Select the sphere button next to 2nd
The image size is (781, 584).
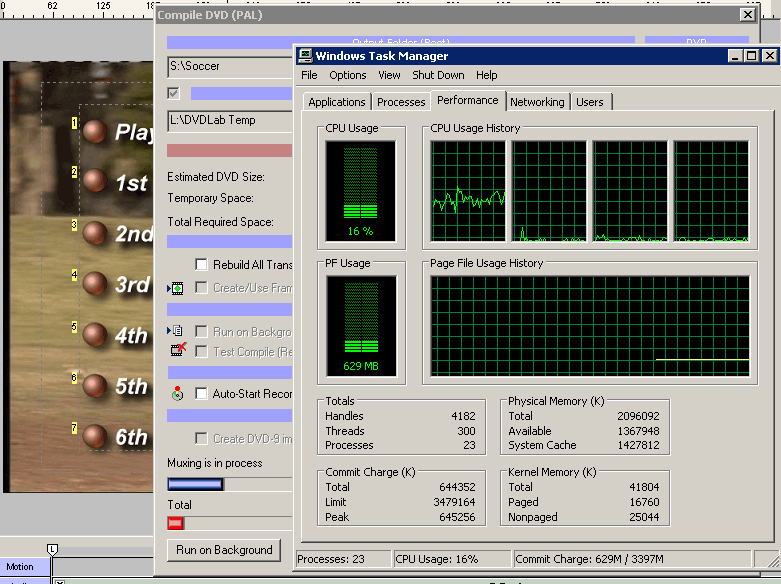click(95, 233)
